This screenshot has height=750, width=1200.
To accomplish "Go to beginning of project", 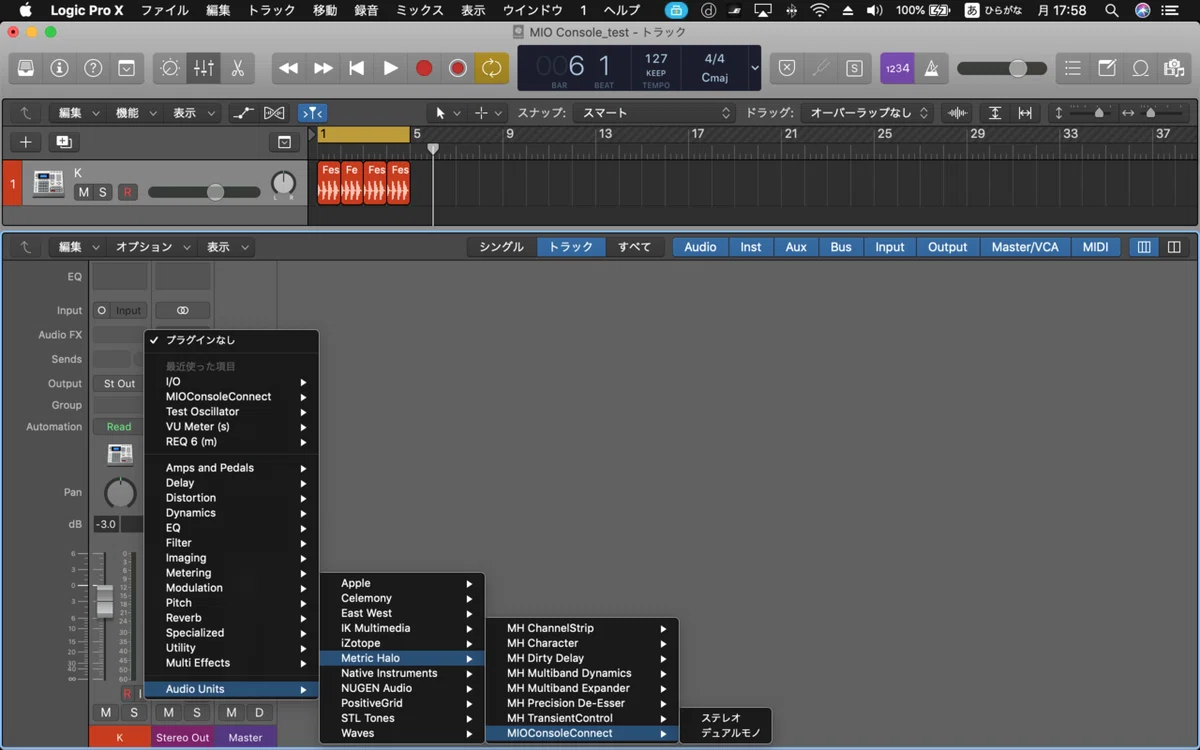I will (357, 68).
